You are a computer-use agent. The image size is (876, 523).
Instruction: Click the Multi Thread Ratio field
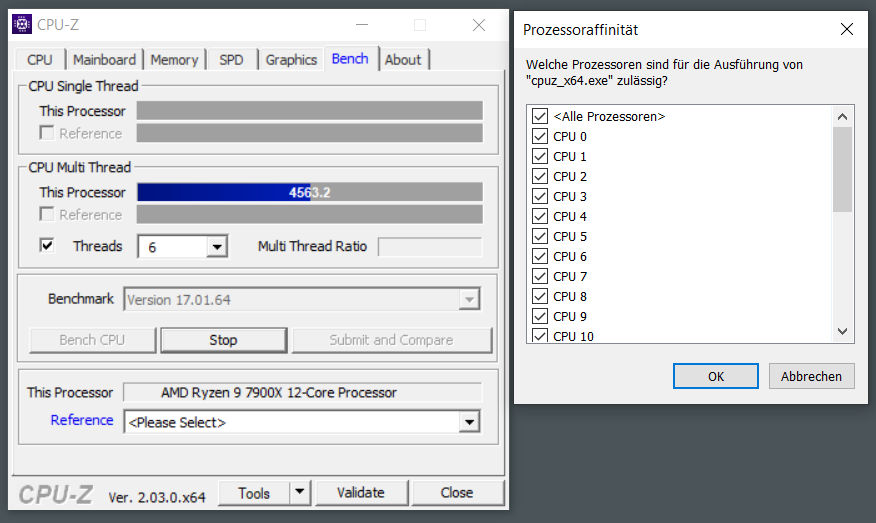point(430,246)
